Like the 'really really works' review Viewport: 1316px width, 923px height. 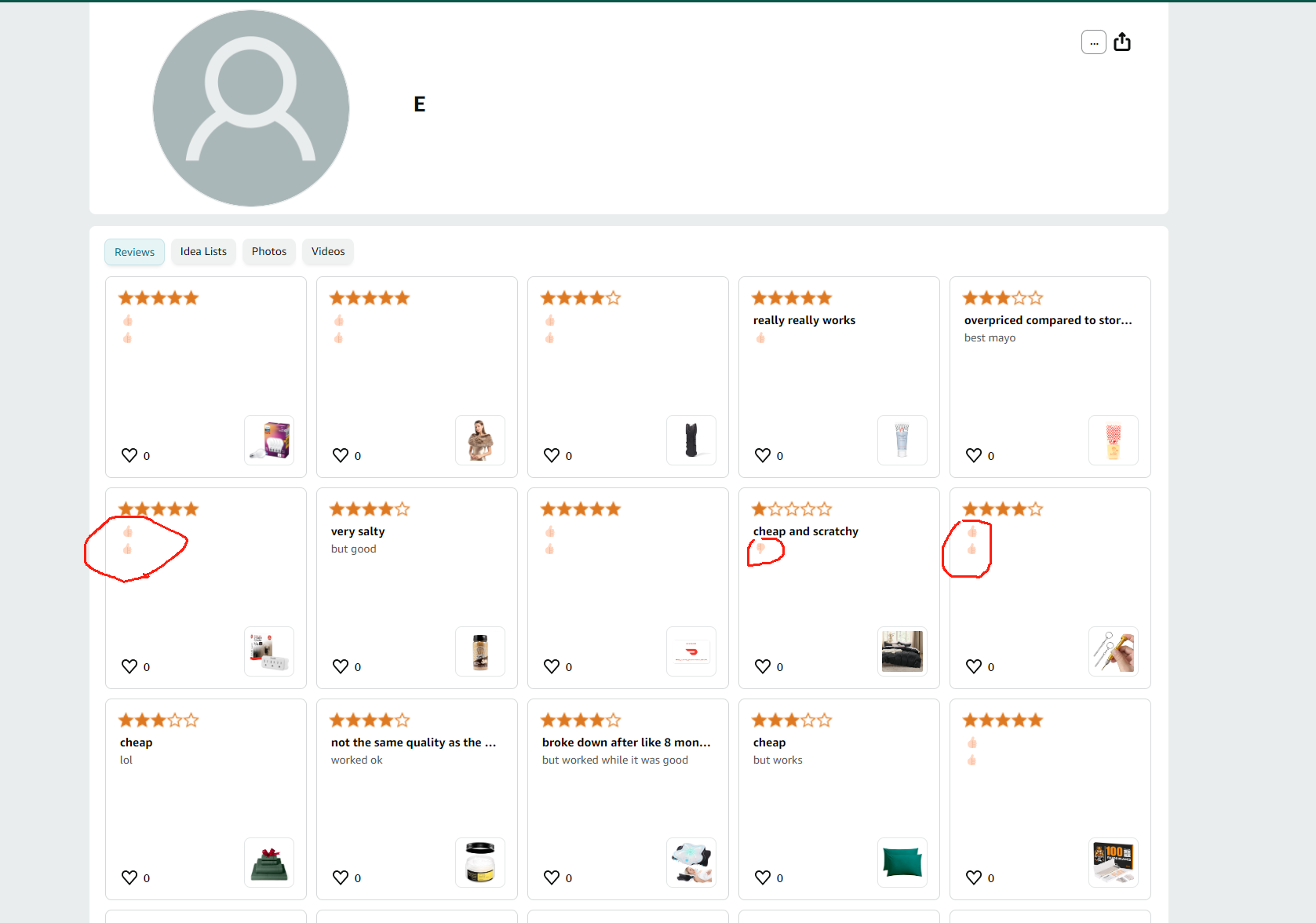763,455
